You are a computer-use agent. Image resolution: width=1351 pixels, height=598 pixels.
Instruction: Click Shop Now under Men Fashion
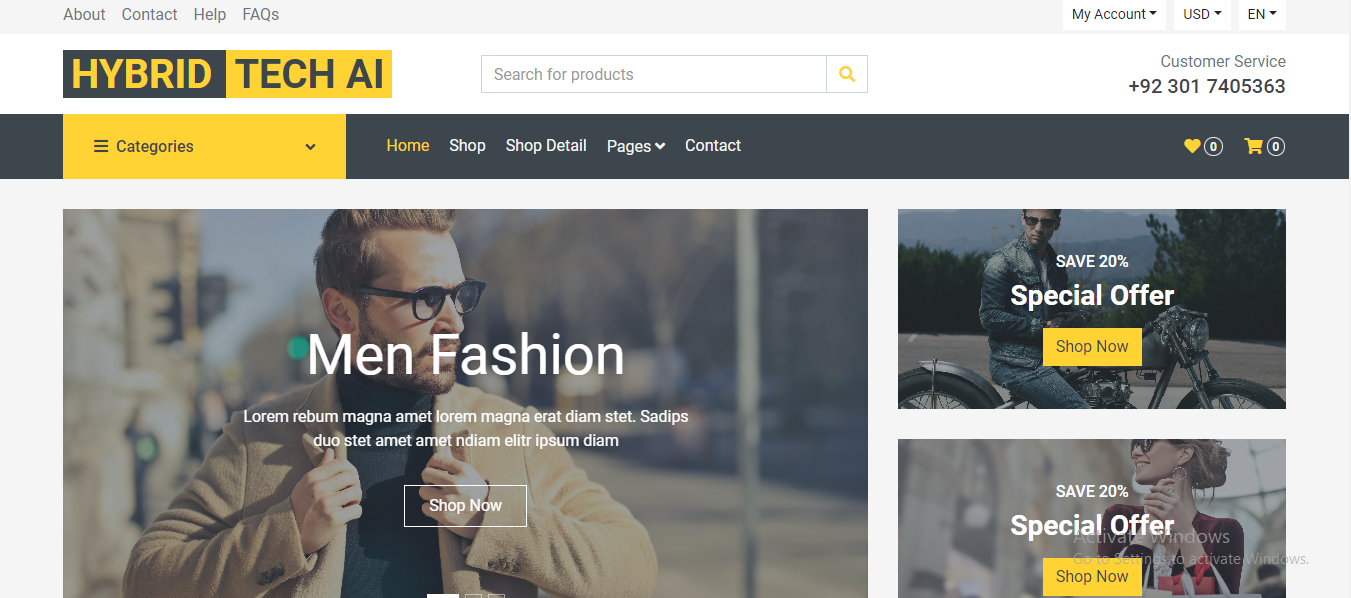pos(465,505)
